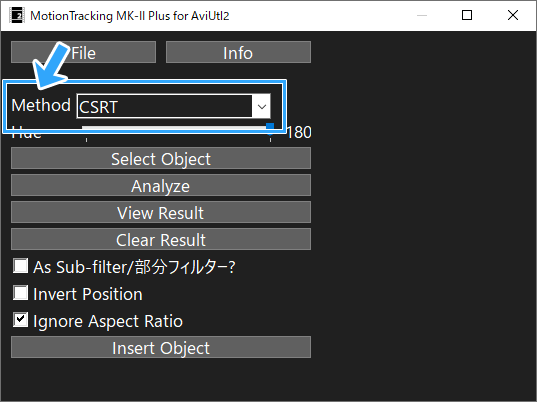Open the Method combo box showing CSRT

click(x=174, y=106)
